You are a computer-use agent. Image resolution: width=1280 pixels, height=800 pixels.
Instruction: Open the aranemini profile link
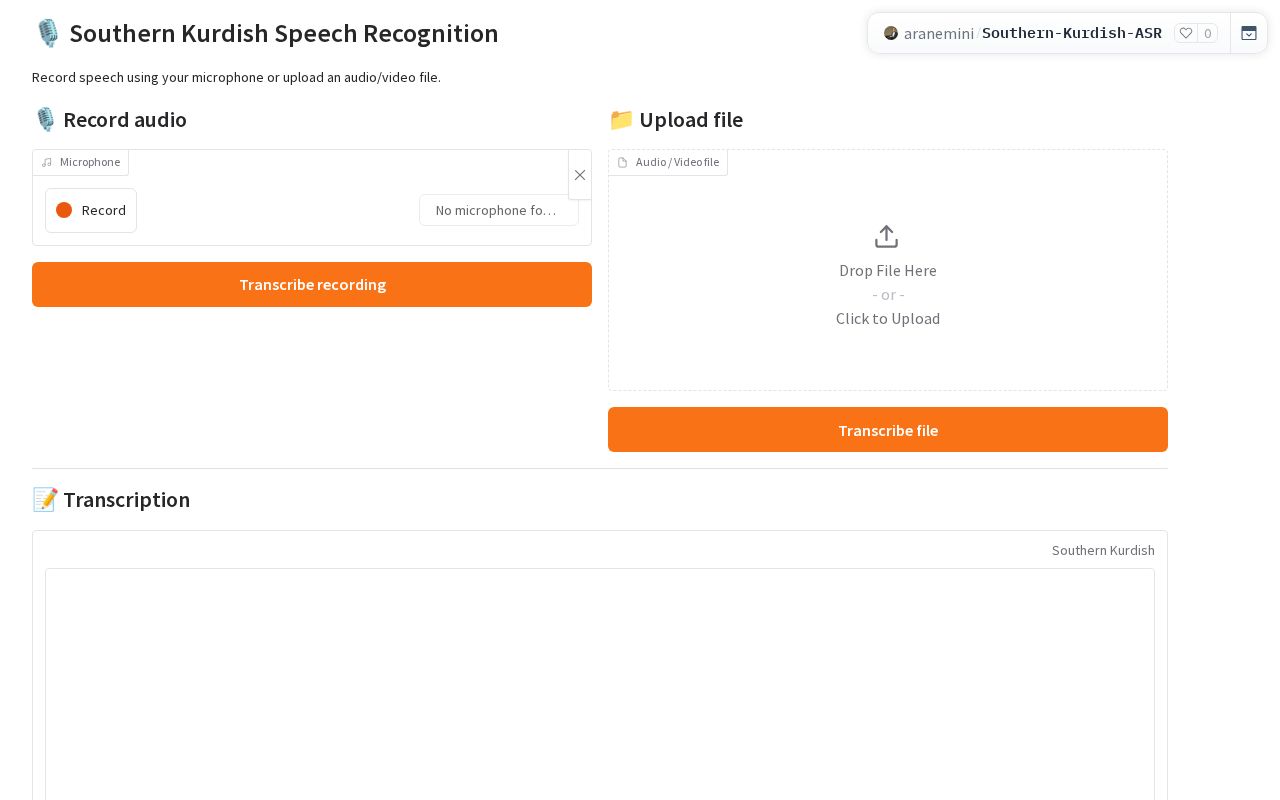938,33
